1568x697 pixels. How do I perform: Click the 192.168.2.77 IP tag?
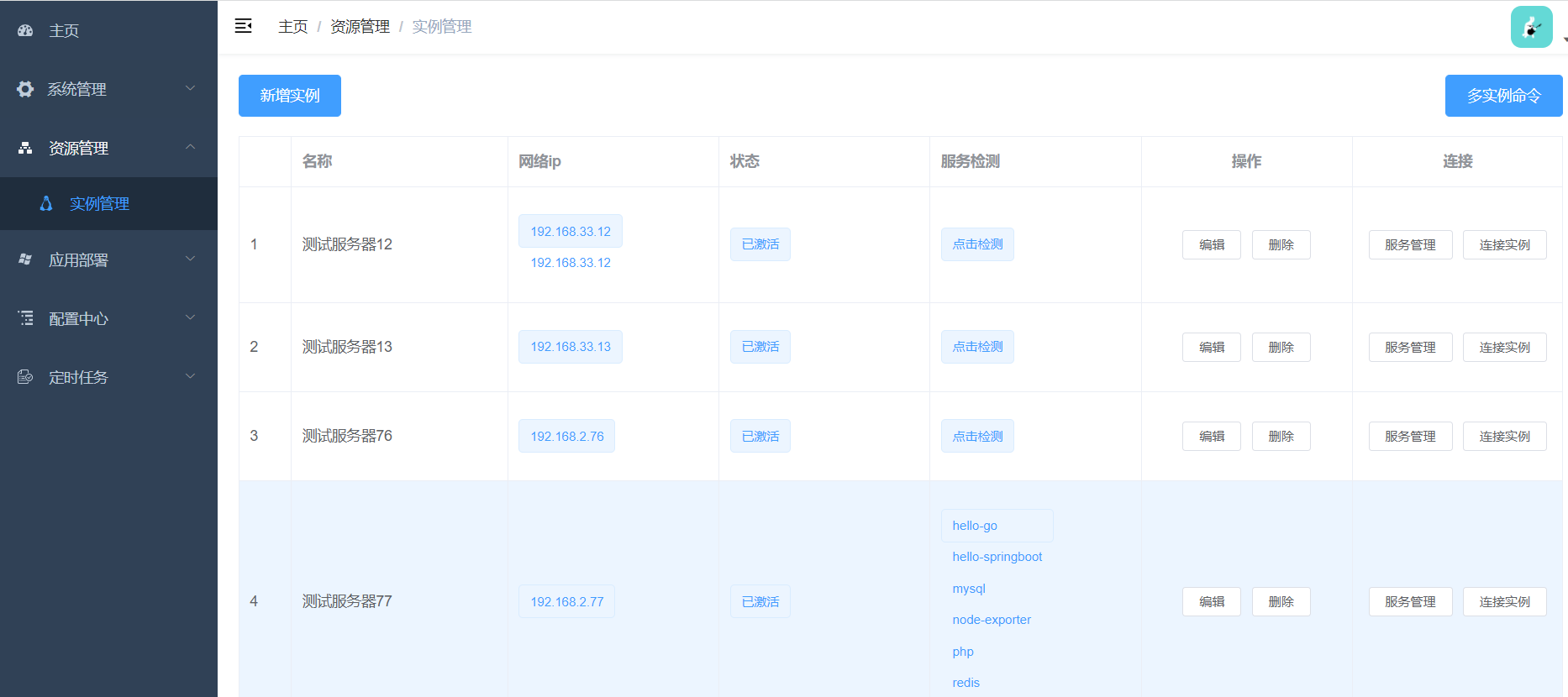566,601
